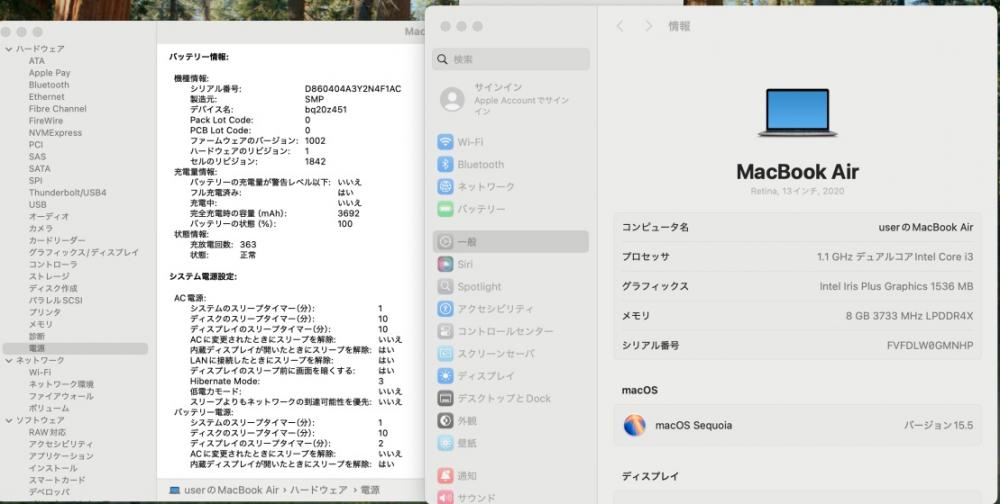Open デスクトップとDock settings icon
The height and width of the screenshot is (504, 1000).
pyautogui.click(x=445, y=398)
